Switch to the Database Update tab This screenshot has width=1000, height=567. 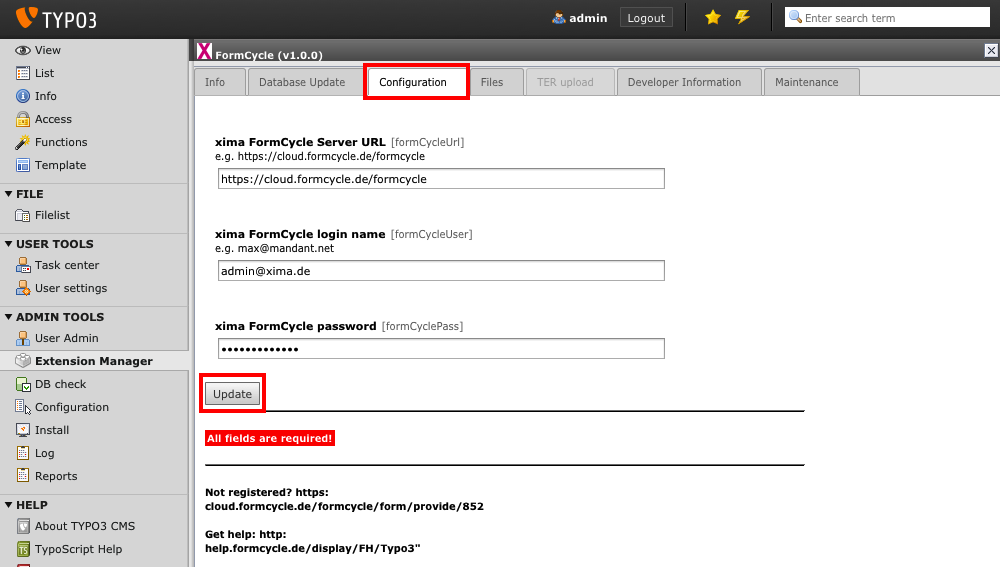point(301,82)
